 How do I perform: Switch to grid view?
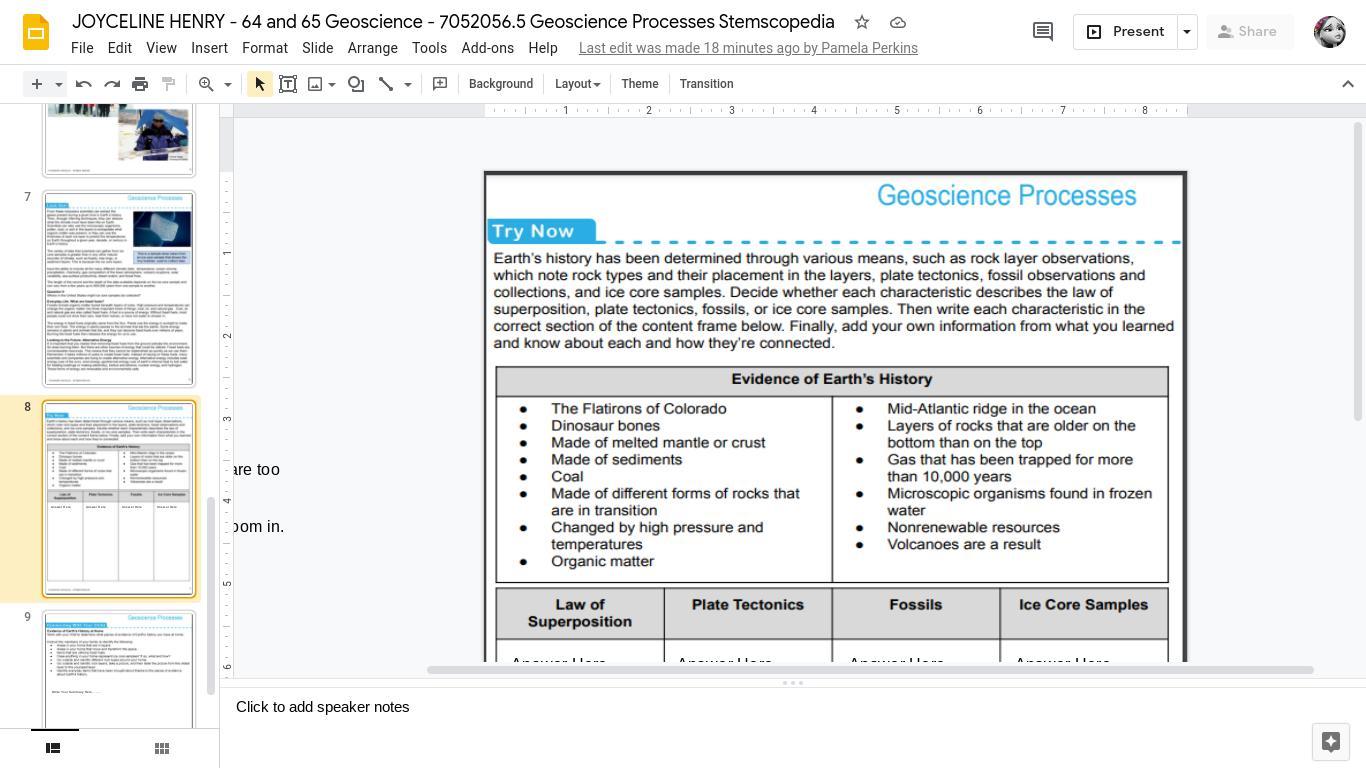[x=162, y=748]
